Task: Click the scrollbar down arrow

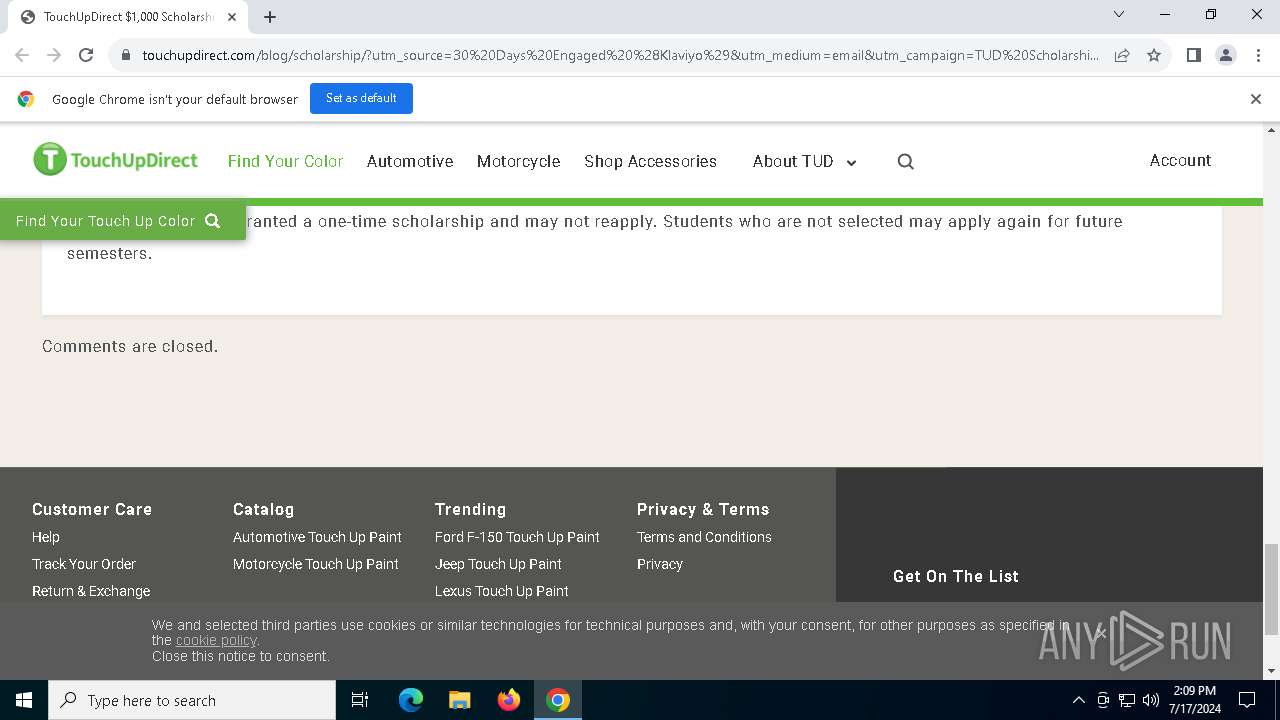Action: 1271,671
